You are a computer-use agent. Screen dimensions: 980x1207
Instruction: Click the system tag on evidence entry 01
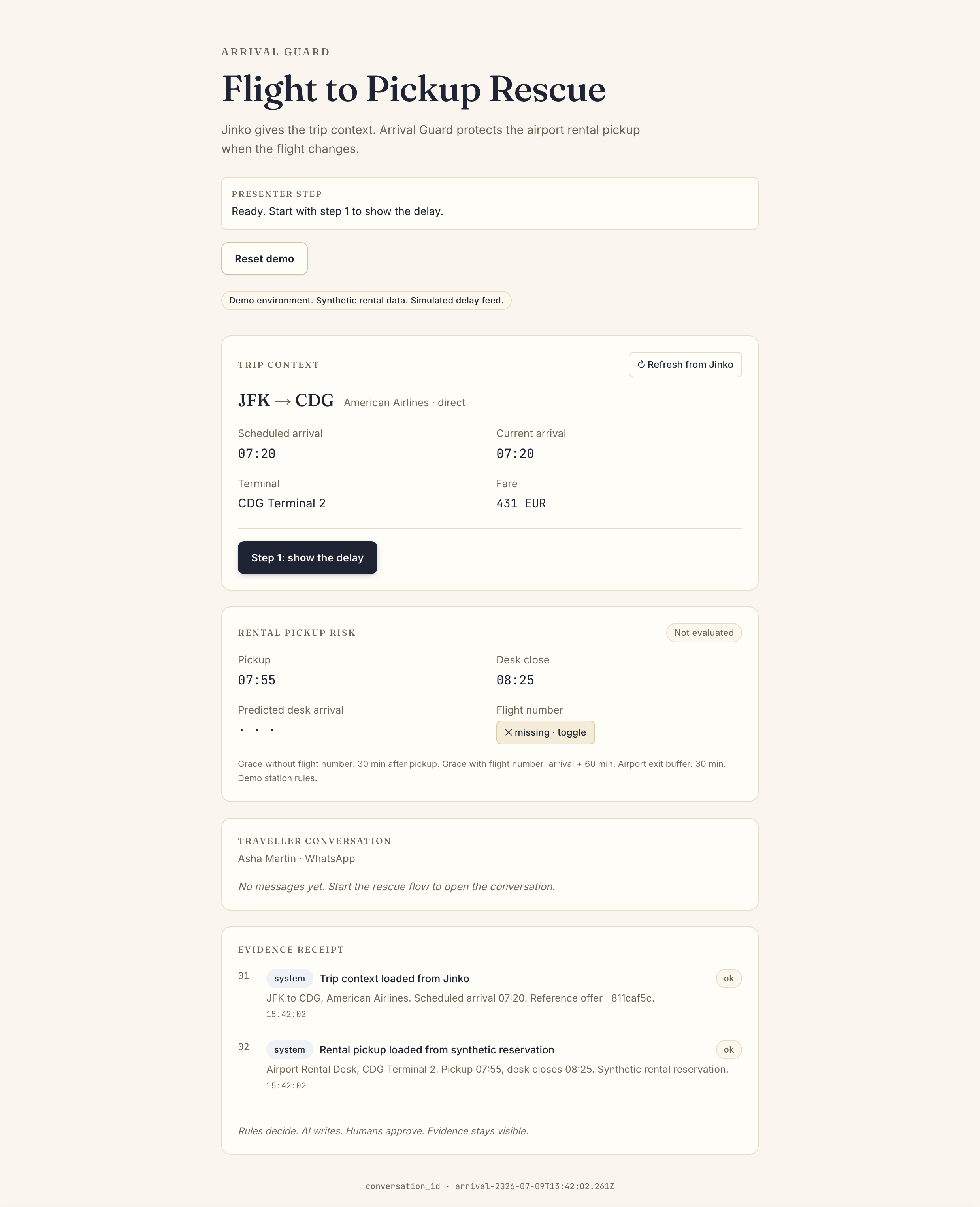(x=289, y=979)
